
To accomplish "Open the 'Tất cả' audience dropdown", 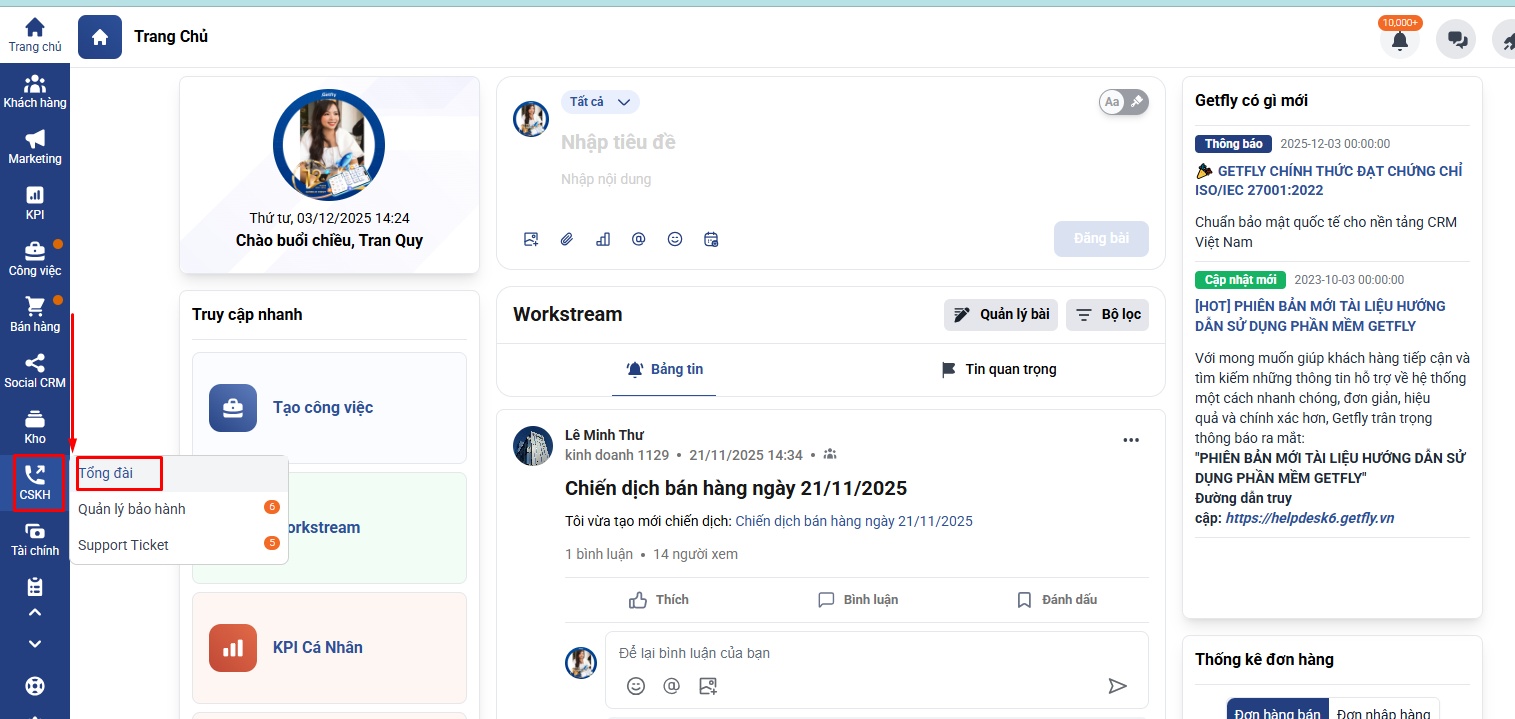I will pyautogui.click(x=600, y=102).
